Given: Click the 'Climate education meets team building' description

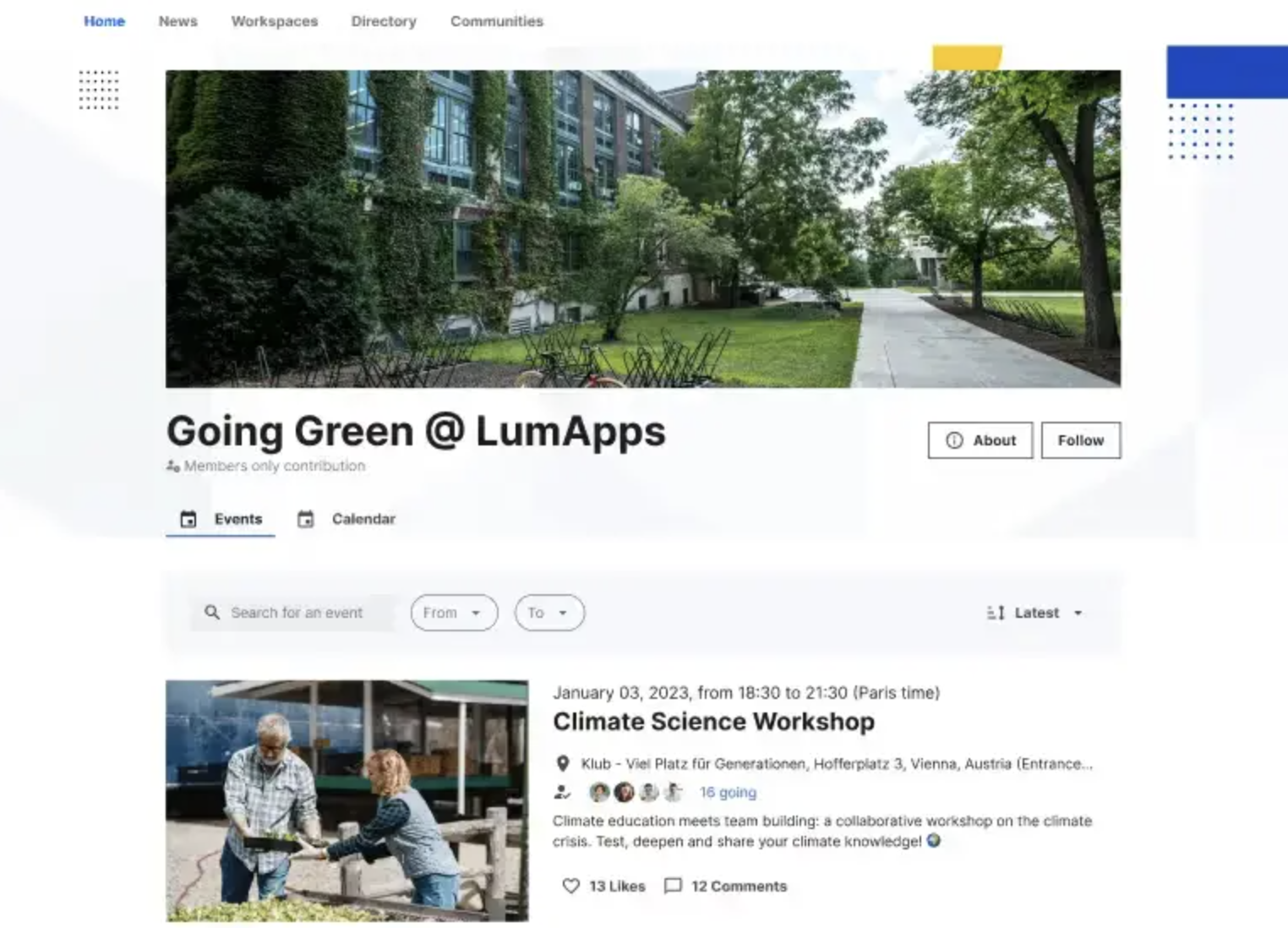Looking at the screenshot, I should tap(822, 831).
